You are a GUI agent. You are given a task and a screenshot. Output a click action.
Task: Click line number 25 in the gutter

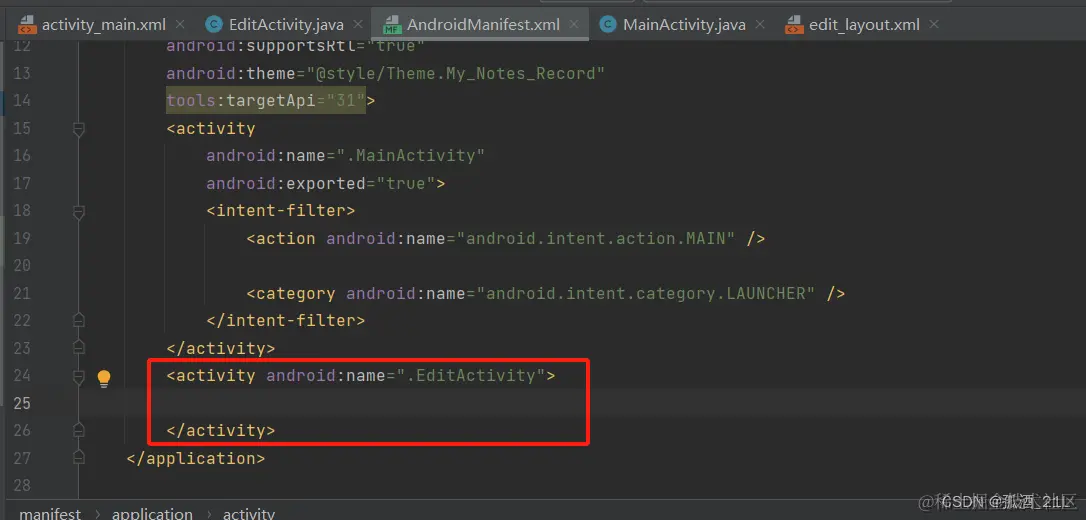[x=21, y=403]
